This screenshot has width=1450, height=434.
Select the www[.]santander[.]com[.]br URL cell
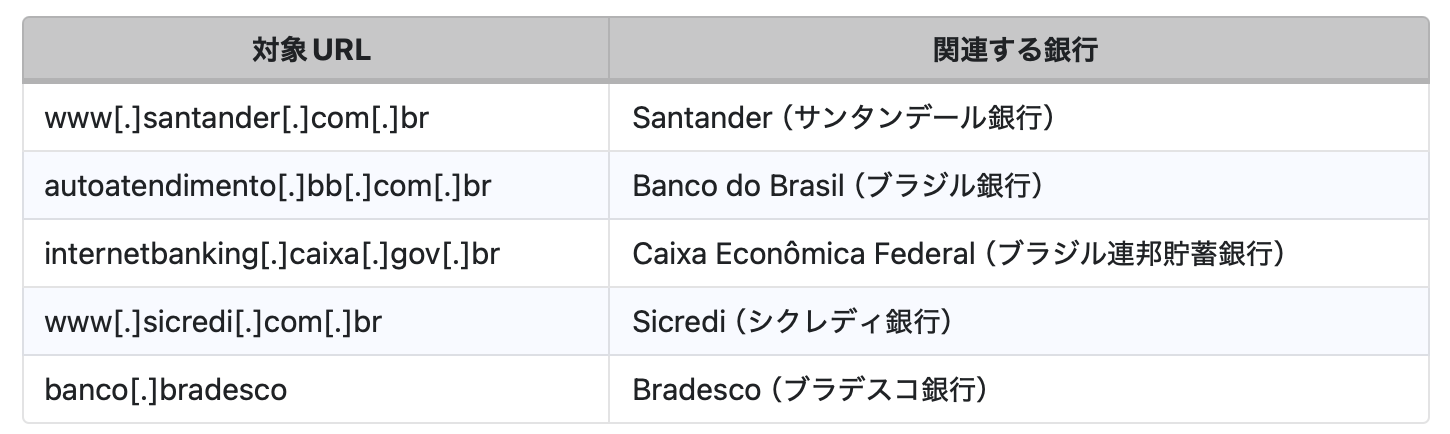[x=237, y=117]
